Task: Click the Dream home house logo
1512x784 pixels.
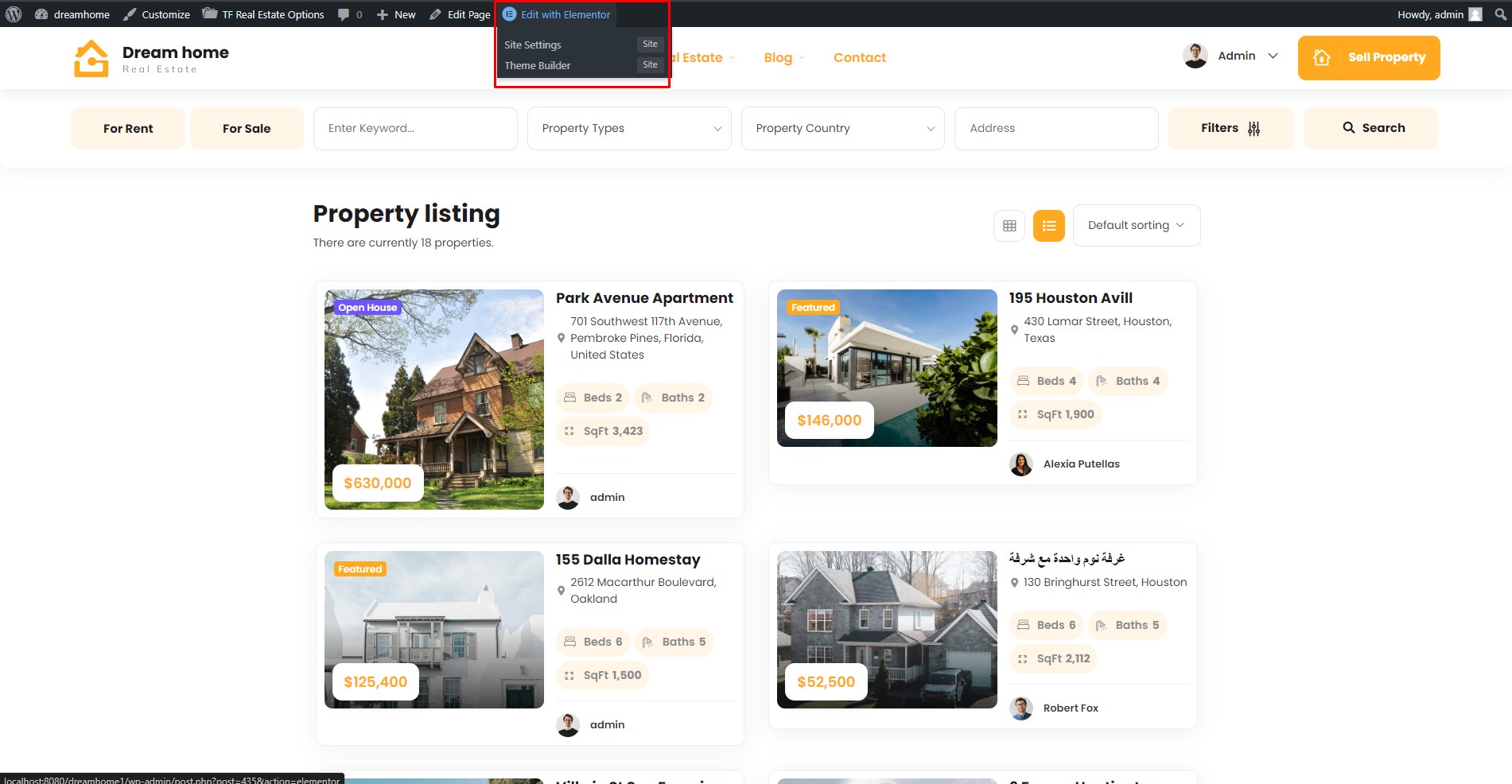Action: (91, 58)
